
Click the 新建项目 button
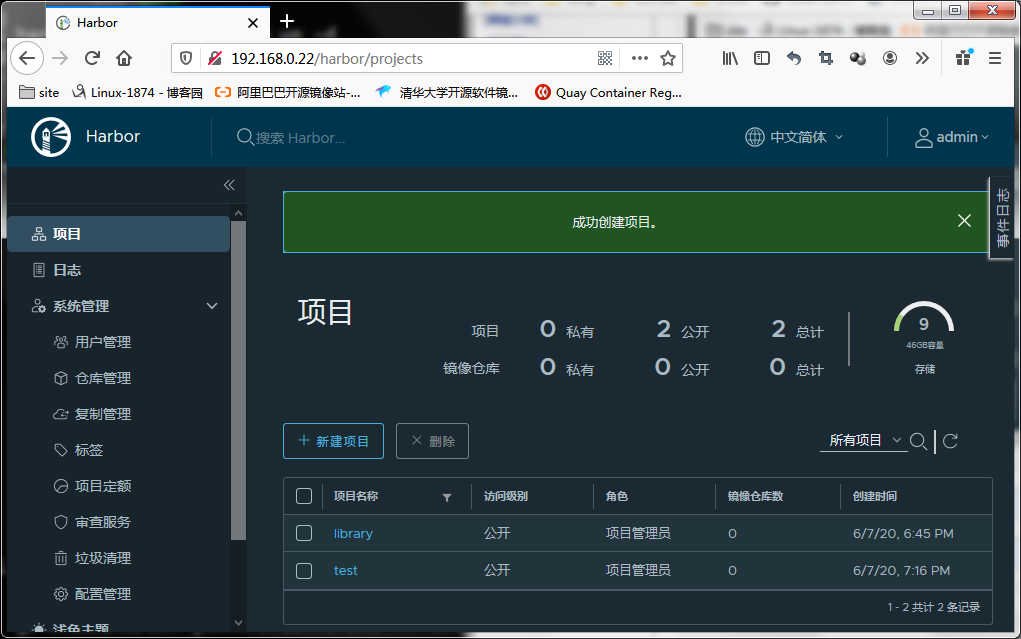pos(333,441)
